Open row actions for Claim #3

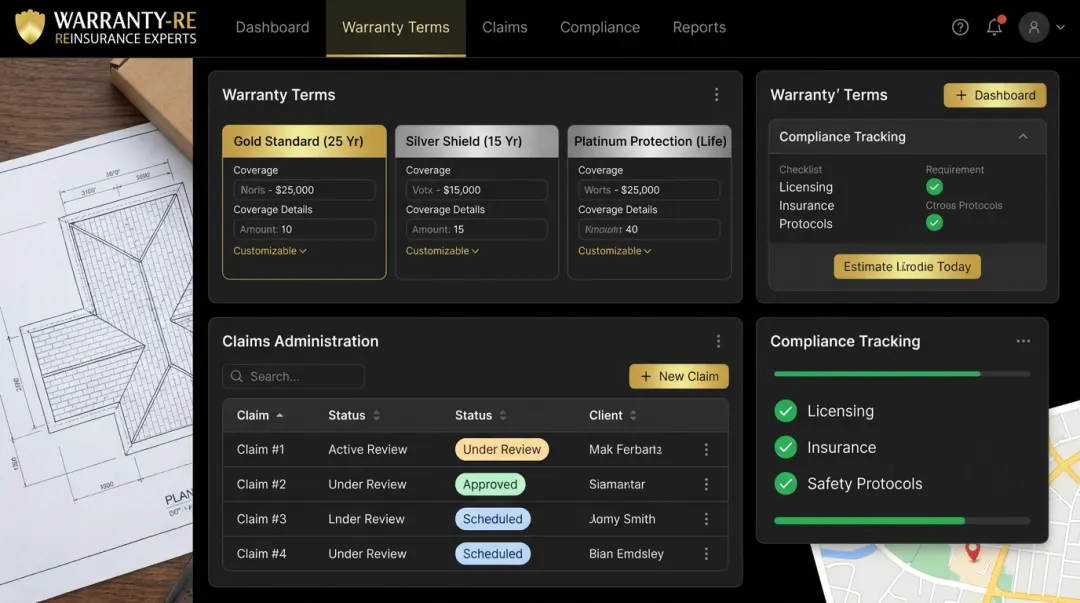coord(706,519)
